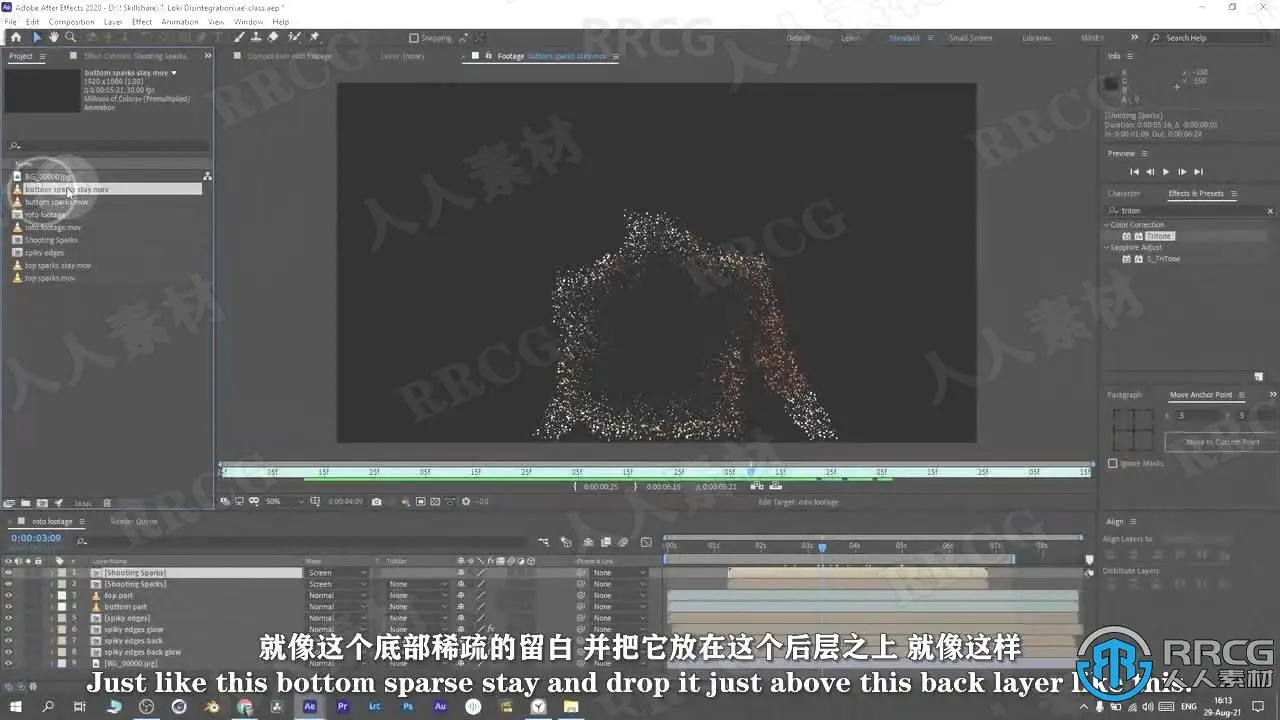Viewport: 1280px width, 720px height.
Task: Create a new composition from Project panel
Action: point(42,503)
